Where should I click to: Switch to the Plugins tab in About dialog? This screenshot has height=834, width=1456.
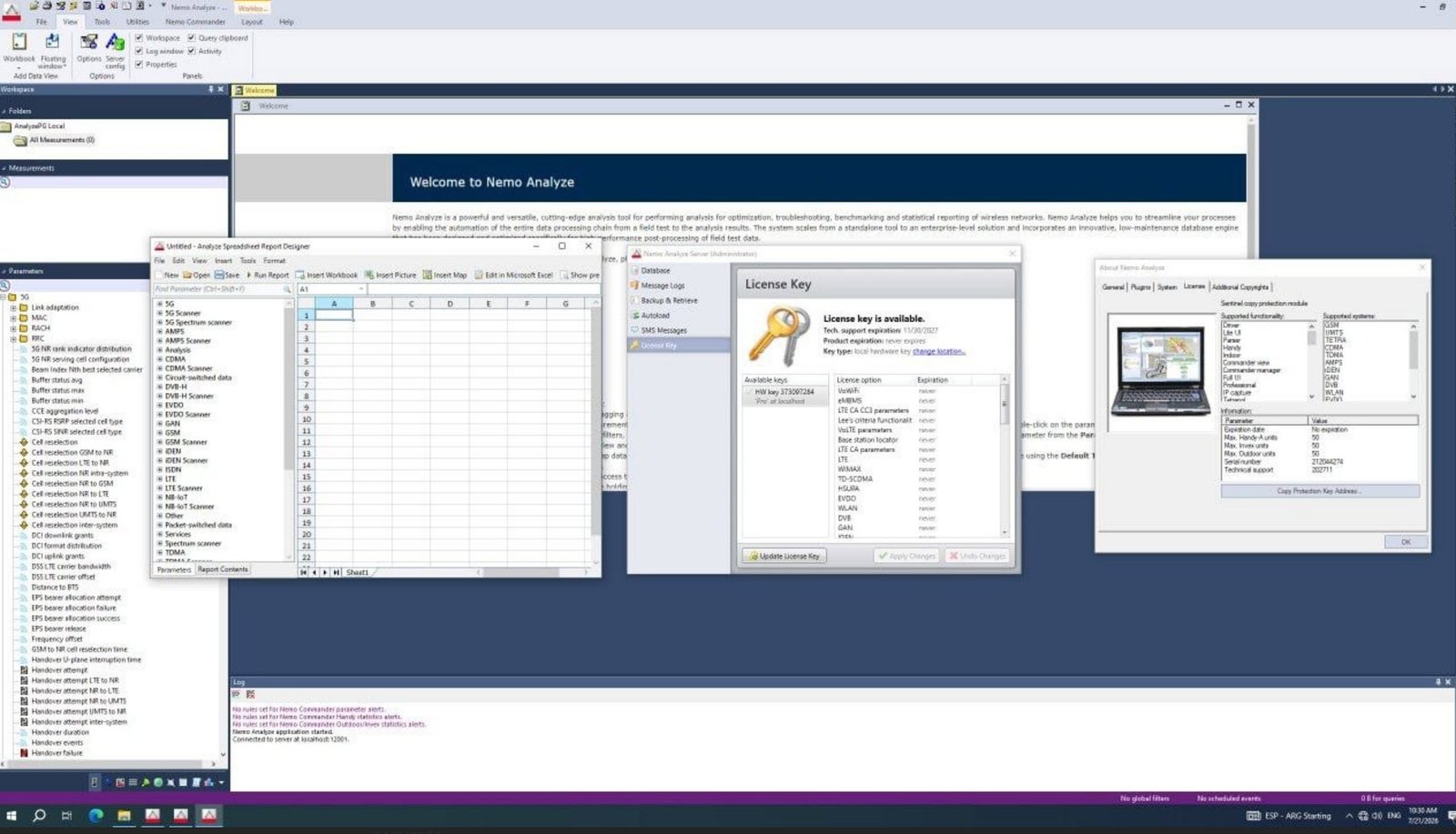[x=1140, y=286]
